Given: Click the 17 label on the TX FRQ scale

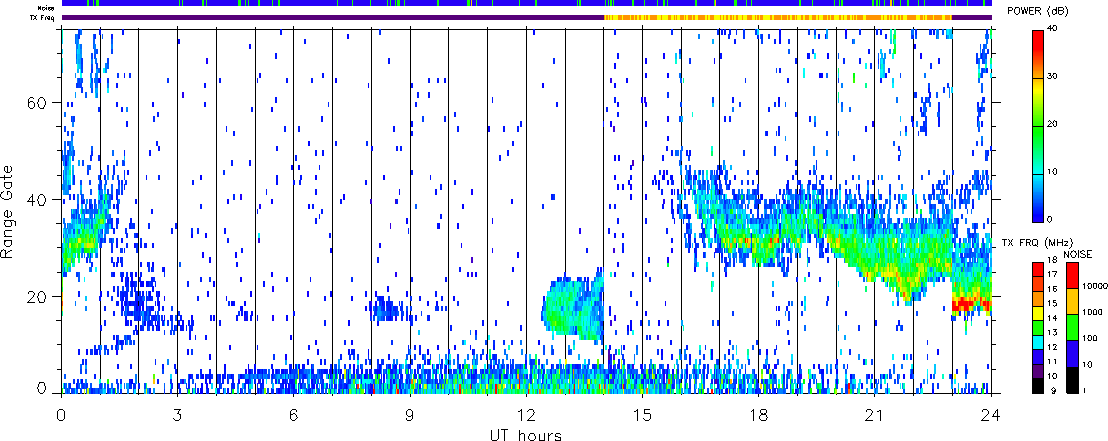Looking at the screenshot, I should pyautogui.click(x=1053, y=274).
